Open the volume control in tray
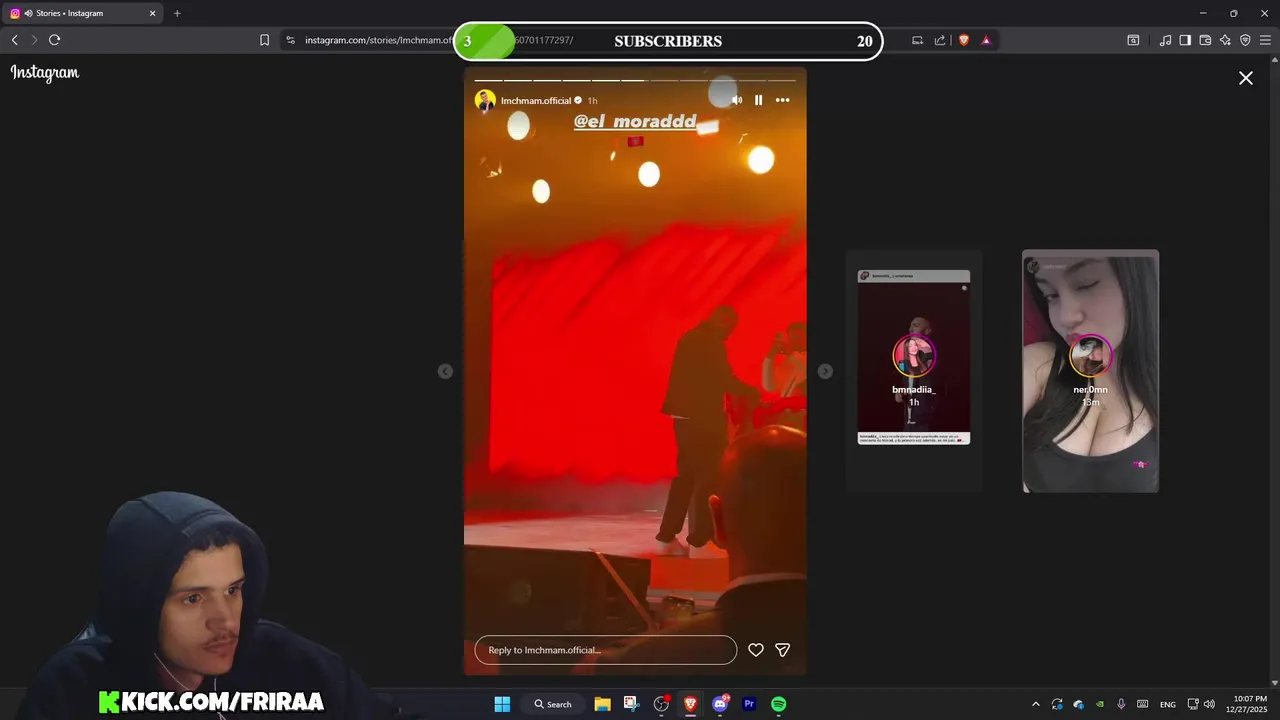This screenshot has height=720, width=1280. [x=1209, y=704]
